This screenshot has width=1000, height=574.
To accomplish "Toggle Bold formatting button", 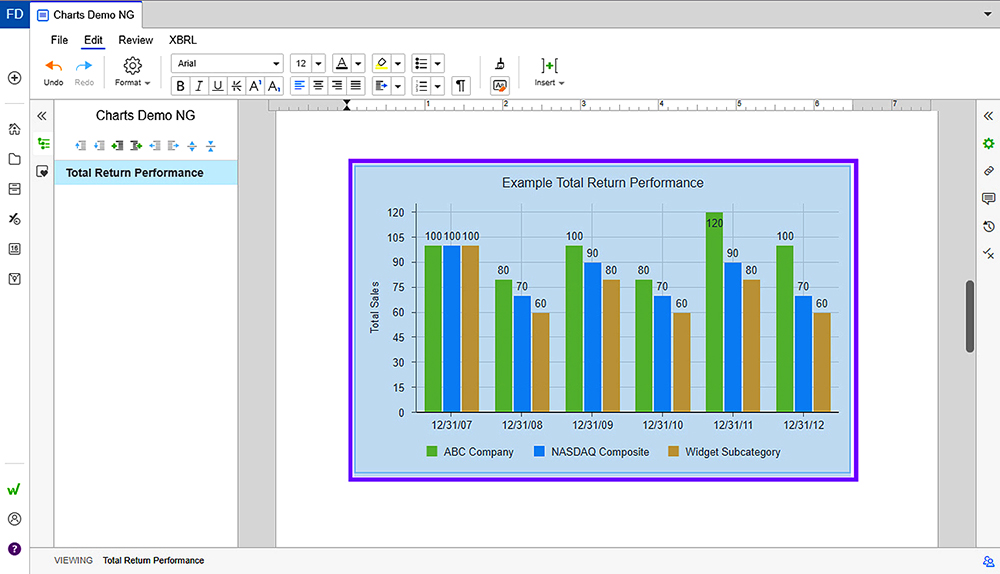I will pyautogui.click(x=181, y=86).
